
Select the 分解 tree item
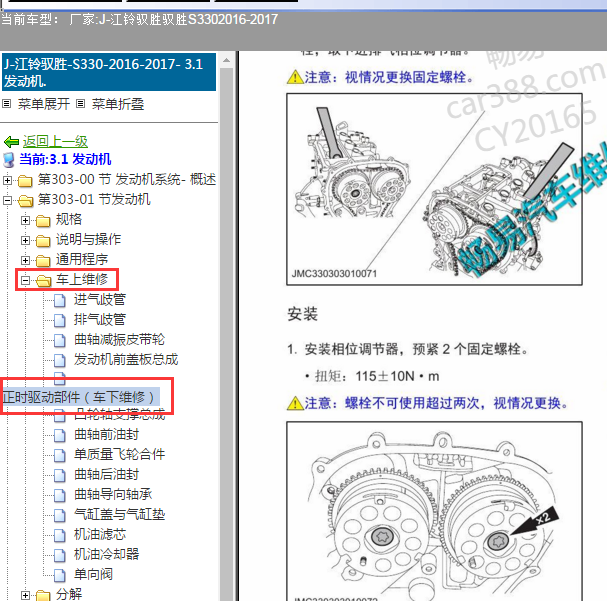pyautogui.click(x=69, y=594)
